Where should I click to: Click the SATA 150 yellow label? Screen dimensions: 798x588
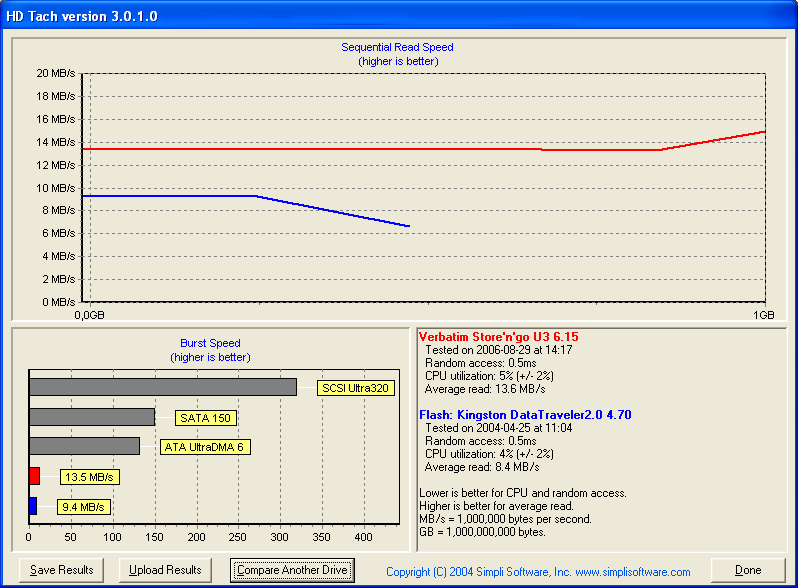coord(206,418)
